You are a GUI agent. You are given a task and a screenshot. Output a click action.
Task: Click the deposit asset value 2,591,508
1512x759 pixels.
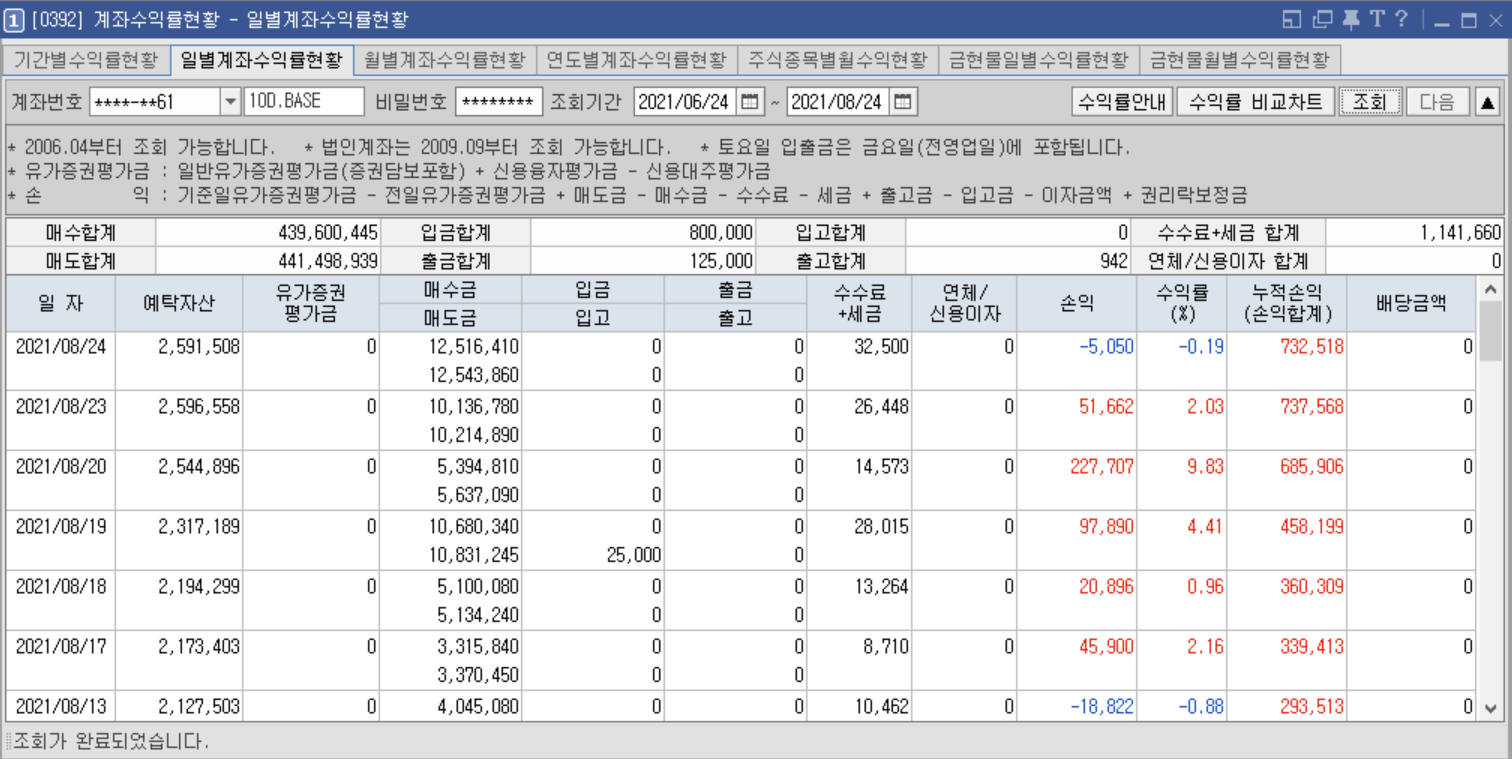tap(199, 347)
